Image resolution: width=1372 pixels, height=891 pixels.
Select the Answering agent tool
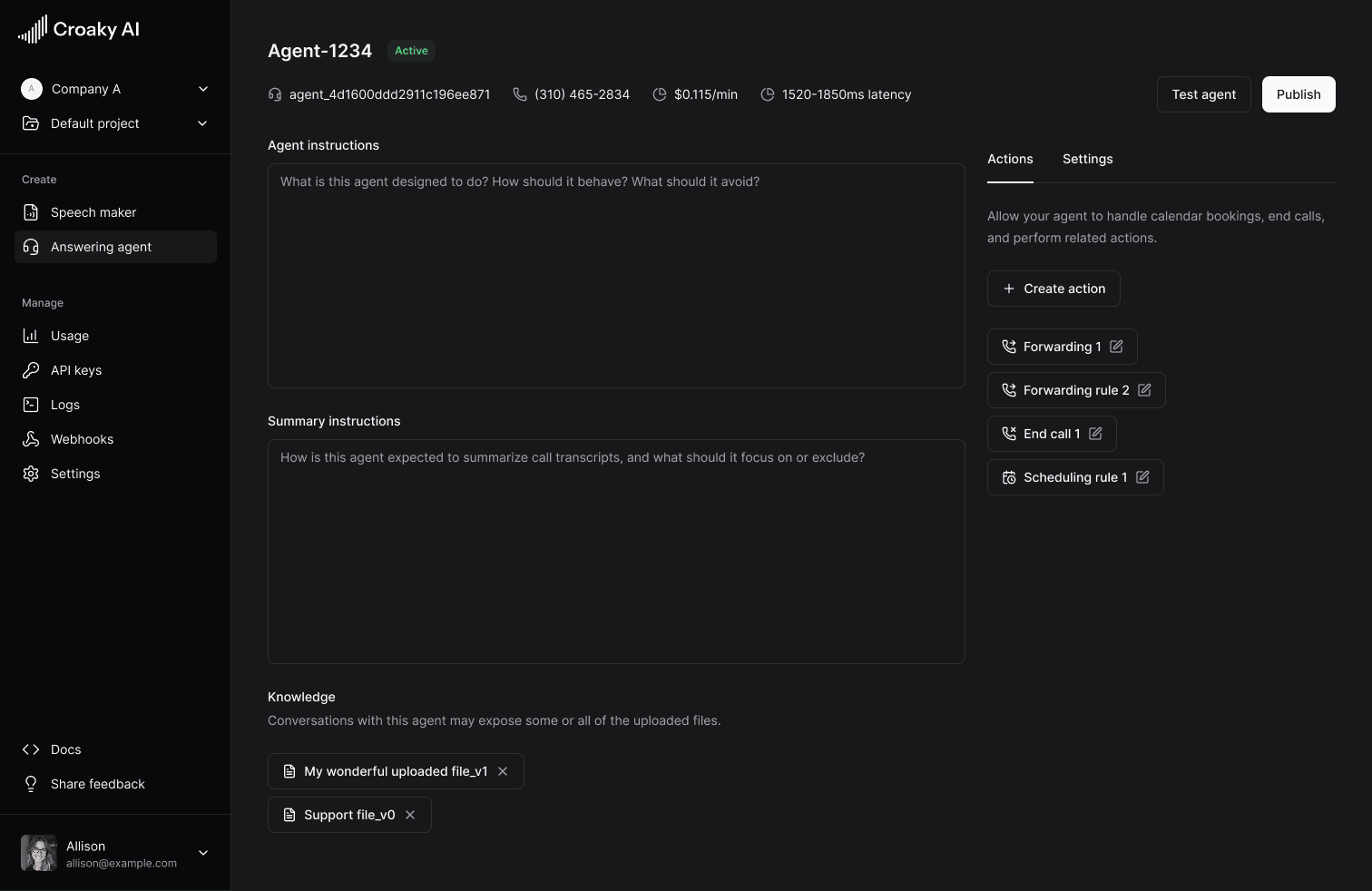click(x=101, y=246)
